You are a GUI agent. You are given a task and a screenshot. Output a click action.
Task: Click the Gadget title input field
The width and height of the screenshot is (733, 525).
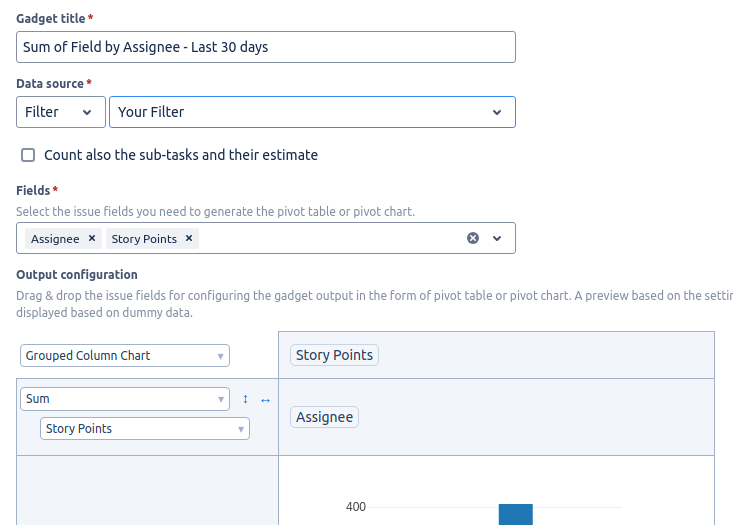266,47
